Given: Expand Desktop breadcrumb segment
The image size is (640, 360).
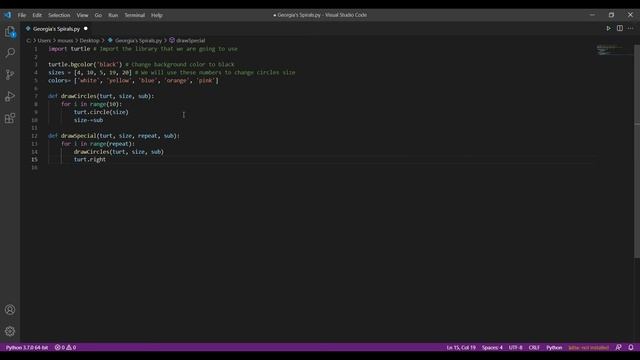Looking at the screenshot, I should tap(89, 40).
